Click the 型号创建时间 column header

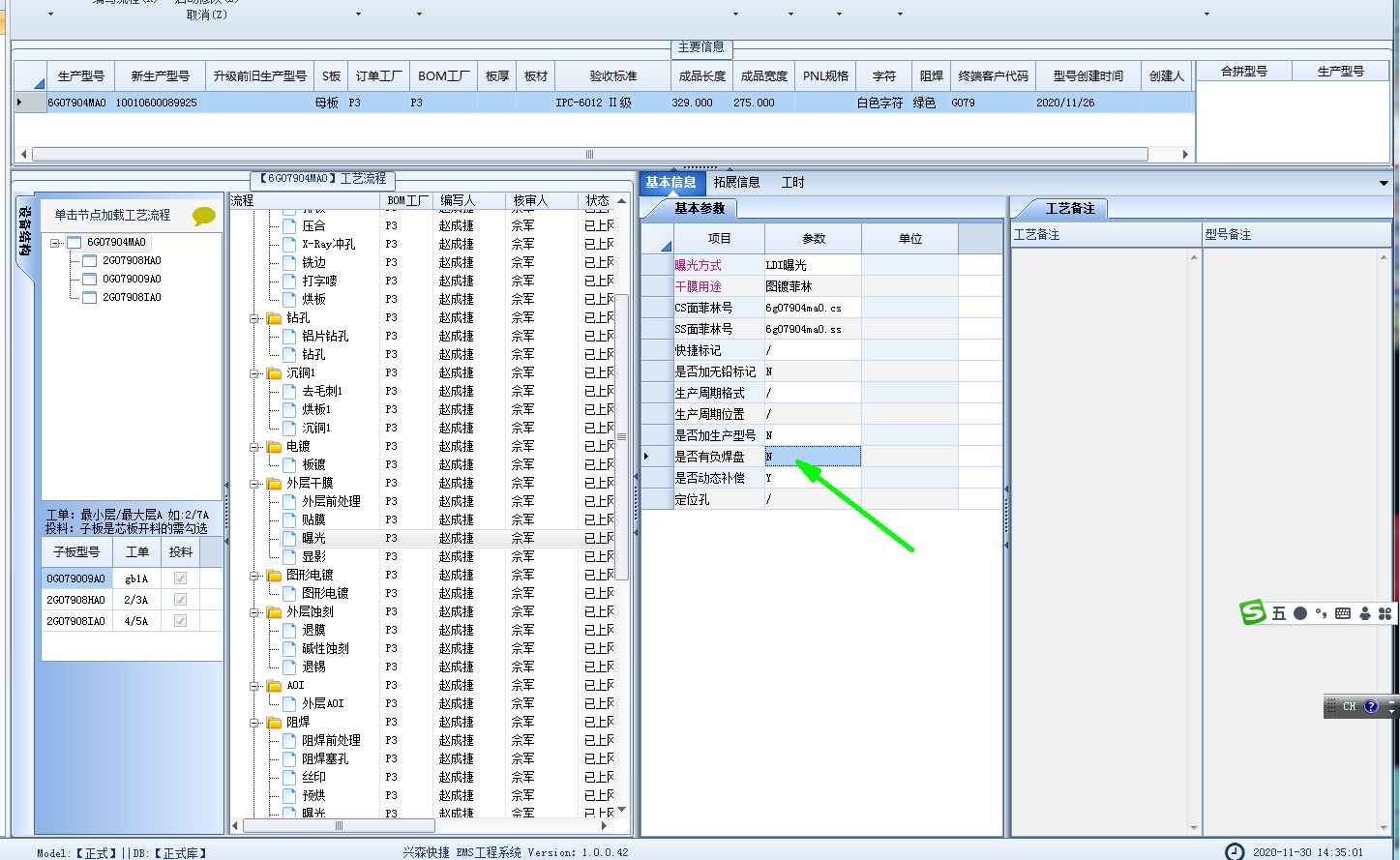click(x=1087, y=75)
